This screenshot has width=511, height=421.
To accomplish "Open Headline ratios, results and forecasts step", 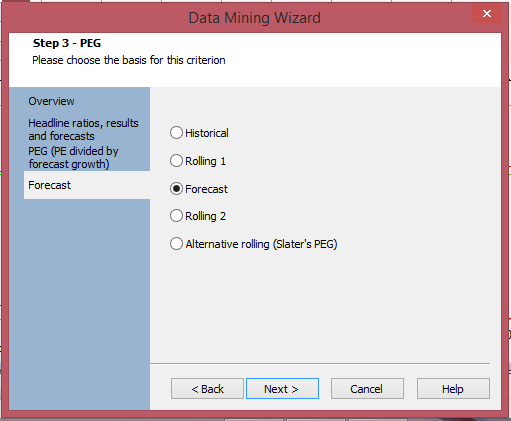I will click(83, 129).
